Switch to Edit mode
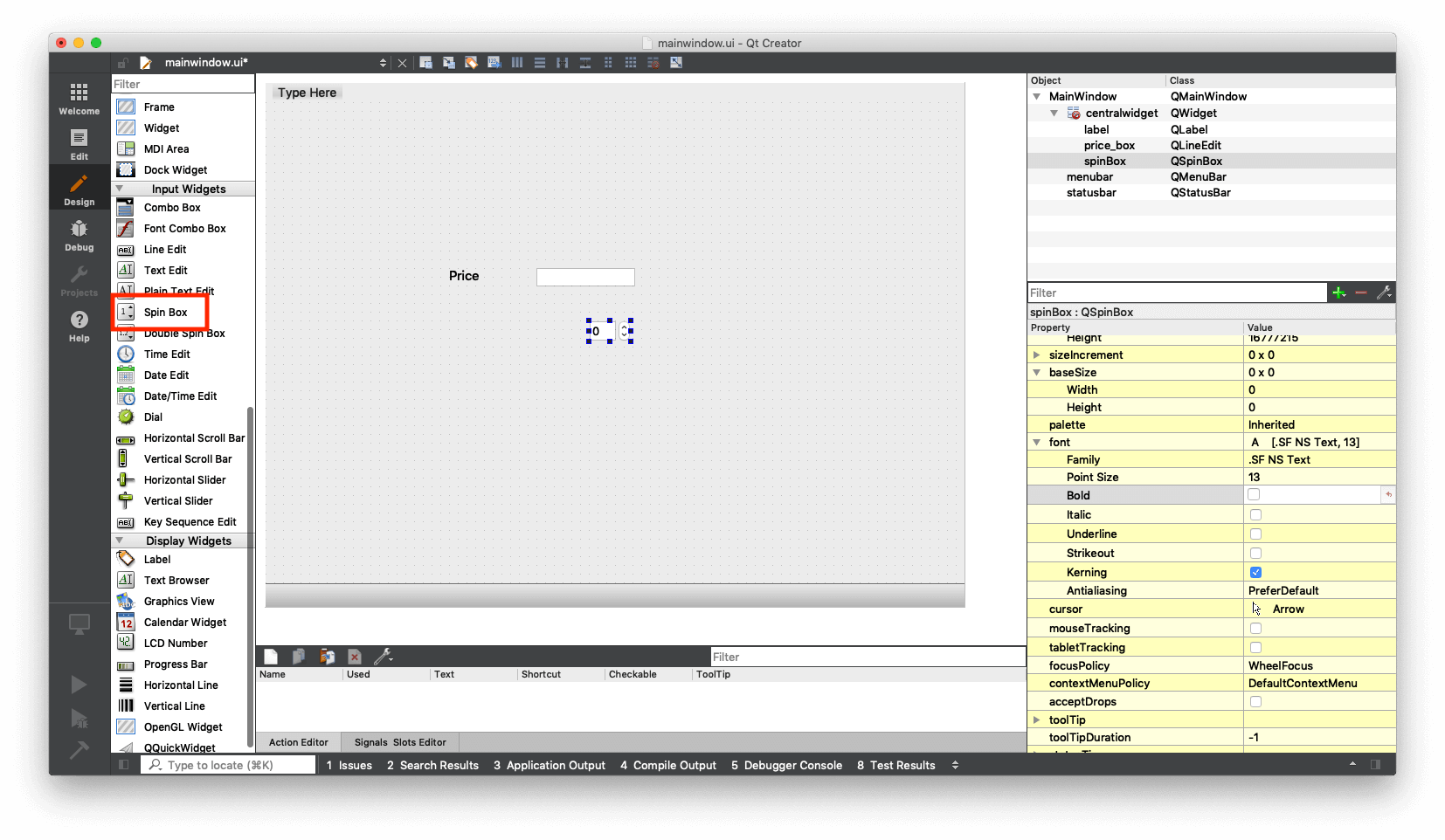Image resolution: width=1445 pixels, height=840 pixels. pos(80,144)
